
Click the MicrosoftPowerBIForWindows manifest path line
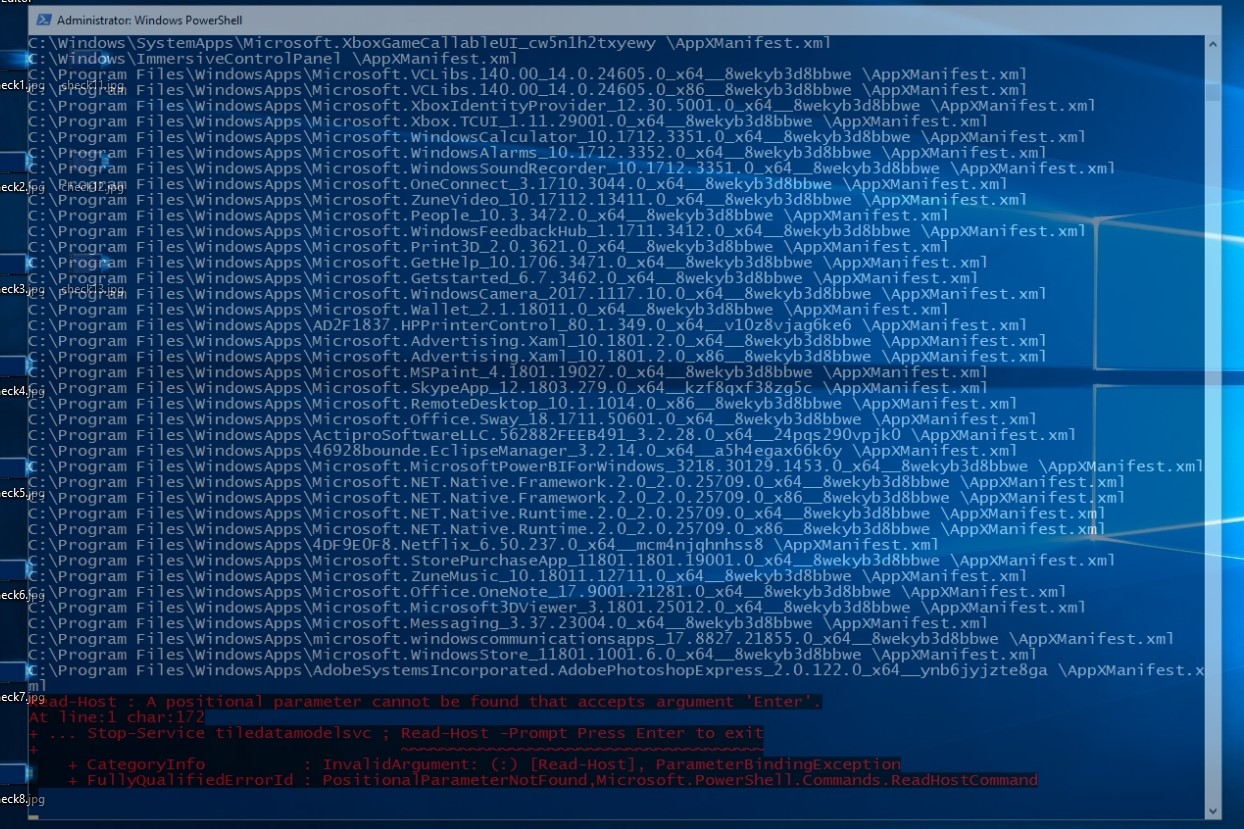[615, 466]
